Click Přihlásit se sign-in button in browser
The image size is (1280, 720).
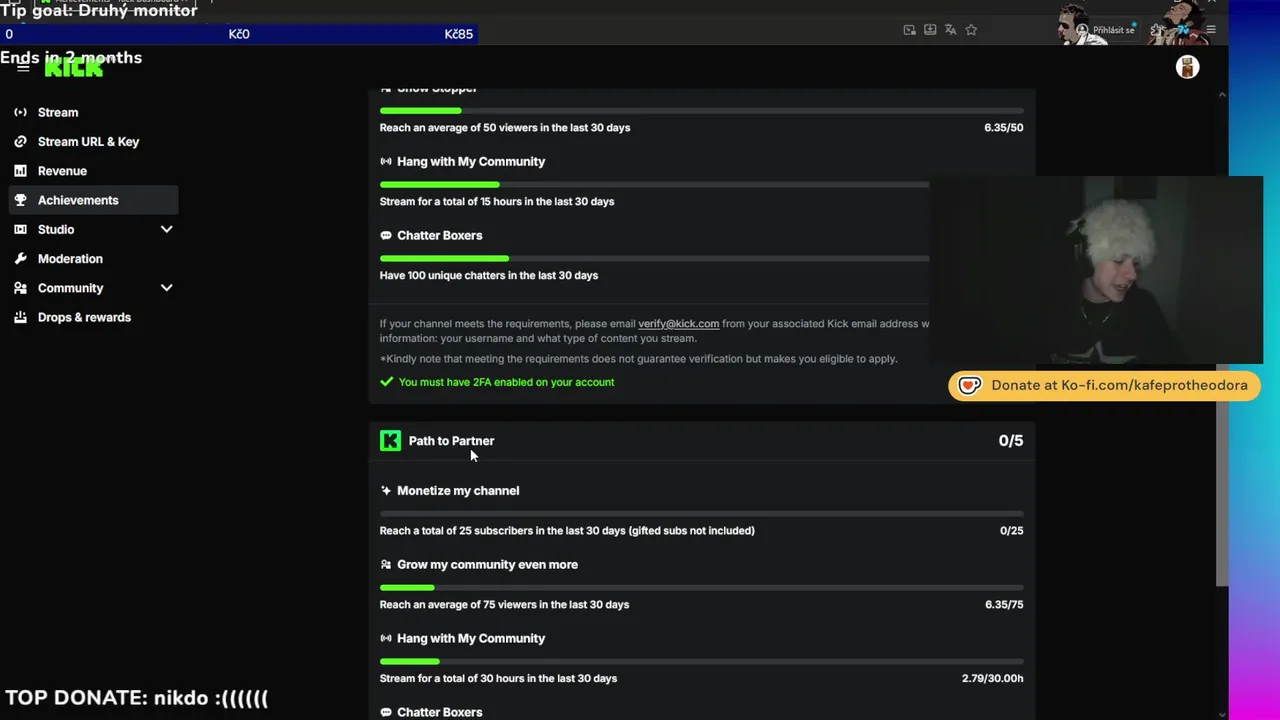pyautogui.click(x=1105, y=30)
